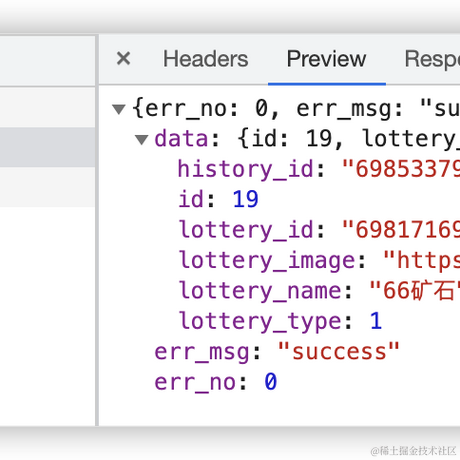Screen dimensions: 460x460
Task: Click the root object summary line text
Action: (296, 109)
